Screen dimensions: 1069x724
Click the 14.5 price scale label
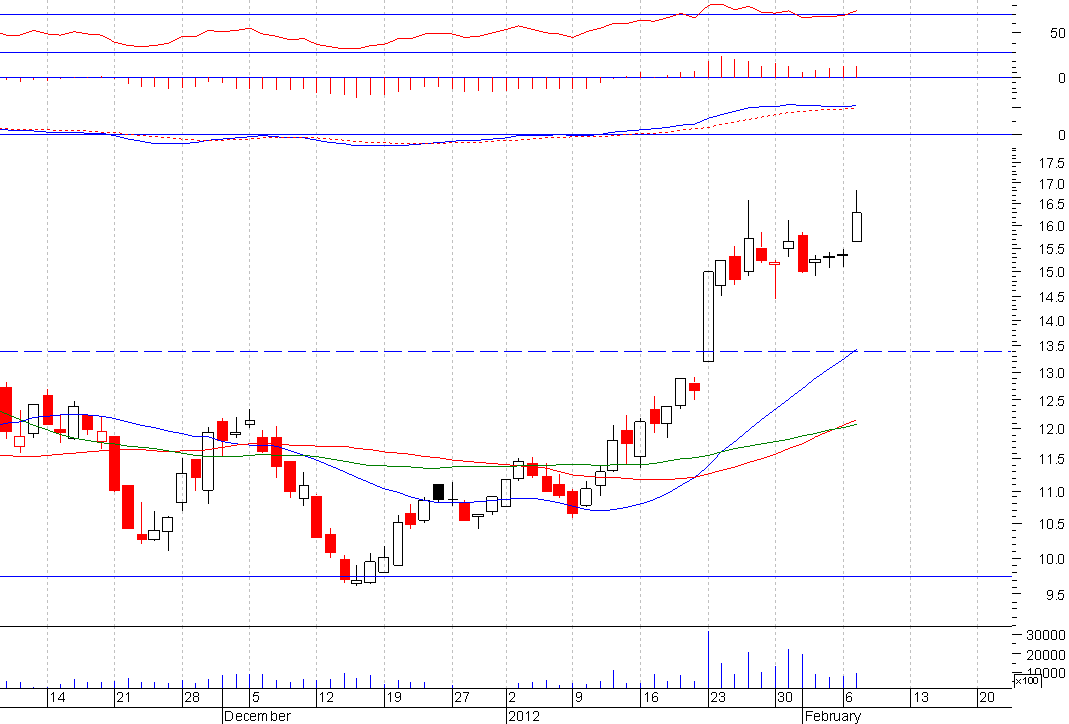tap(1051, 297)
